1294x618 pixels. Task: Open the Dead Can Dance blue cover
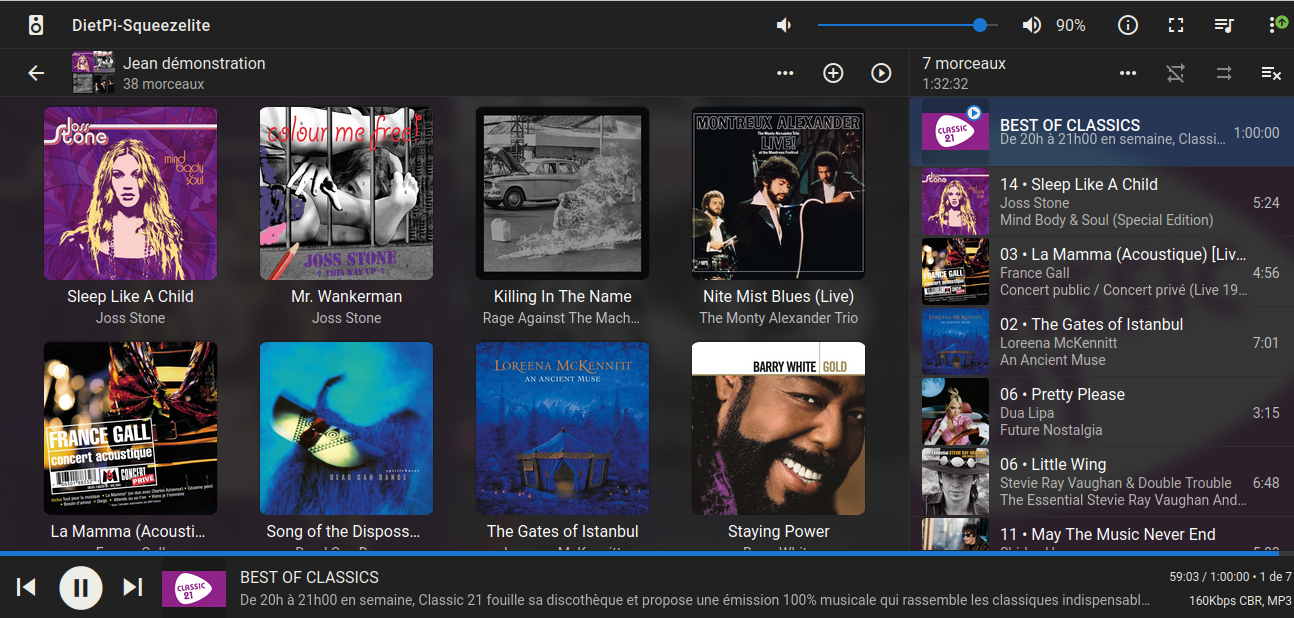tap(346, 428)
